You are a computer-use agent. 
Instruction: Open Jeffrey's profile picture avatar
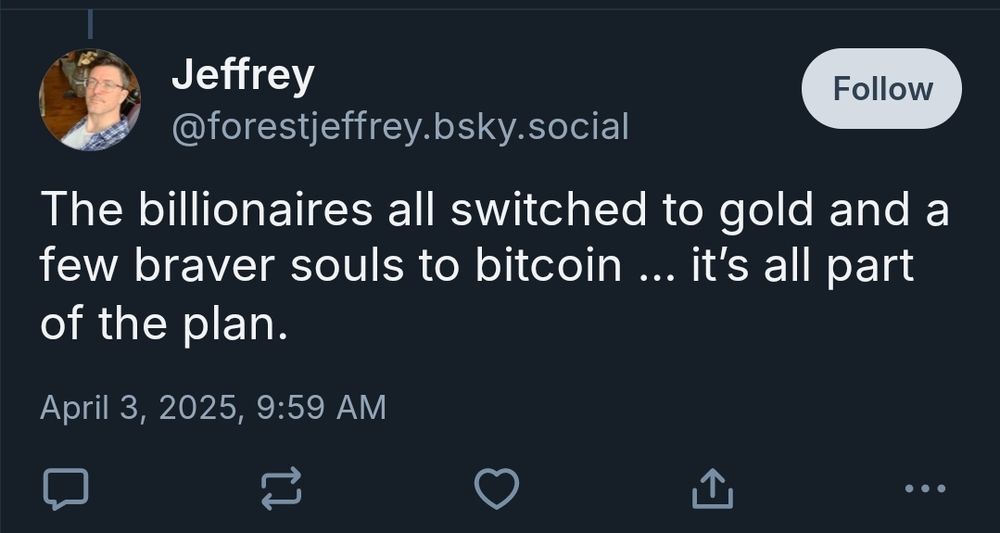[89, 100]
